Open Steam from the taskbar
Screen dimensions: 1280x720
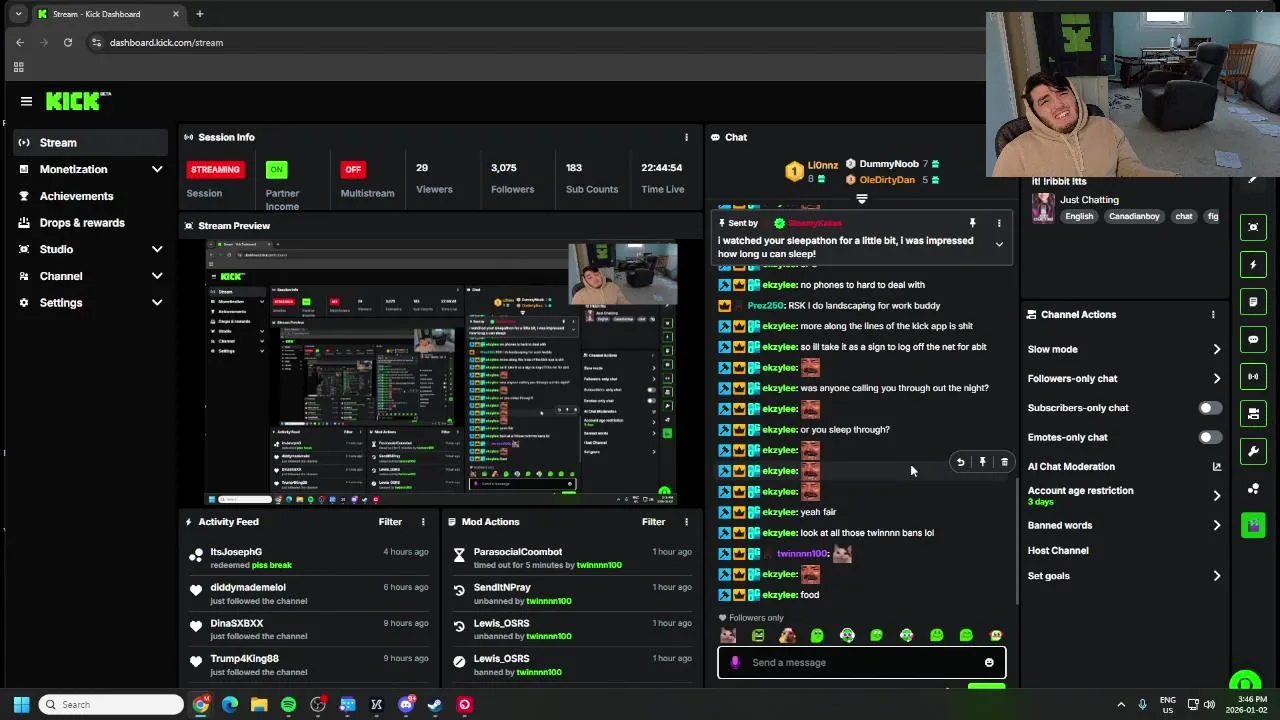pyautogui.click(x=435, y=705)
